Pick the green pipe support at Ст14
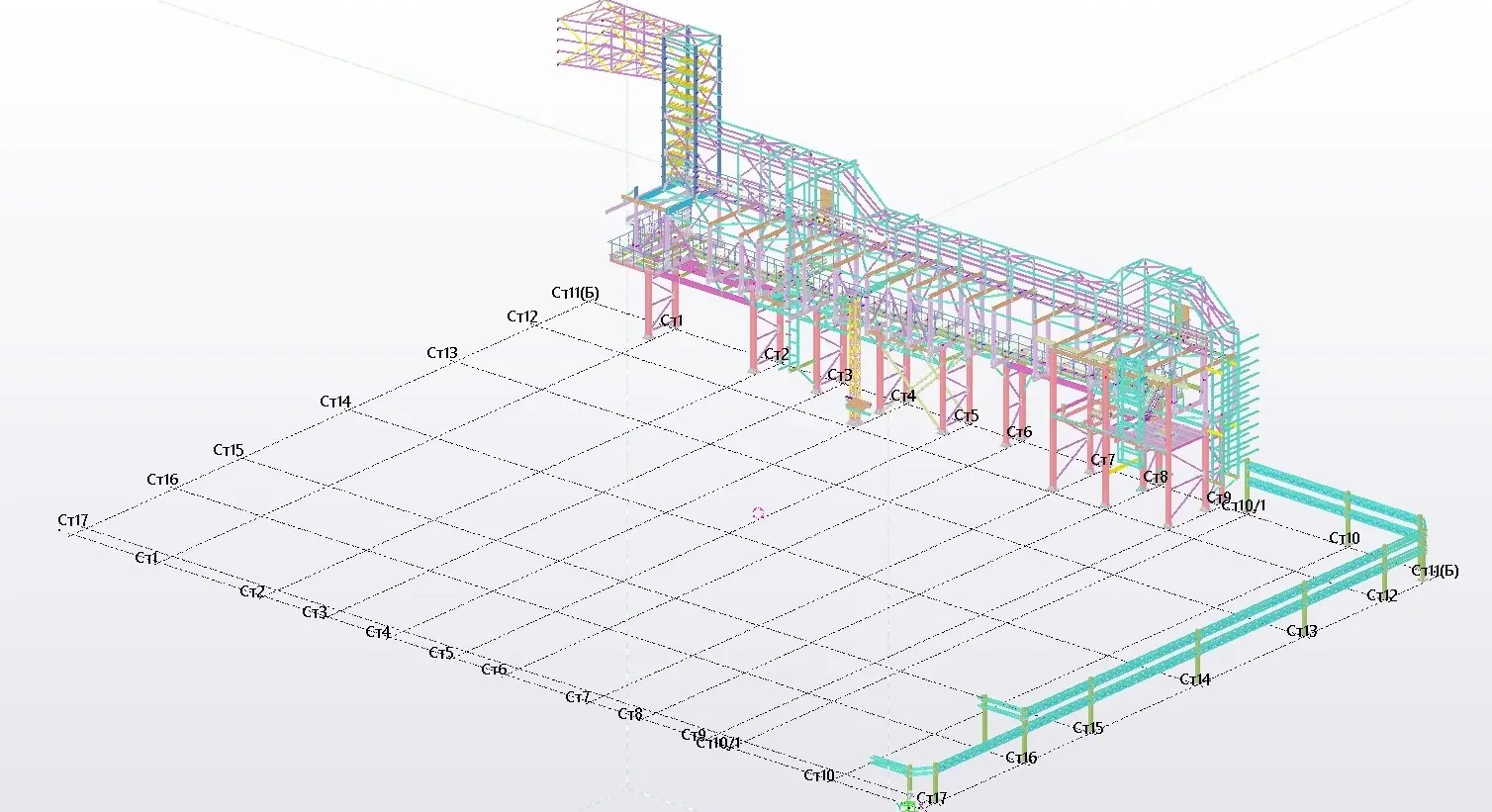 [x=1197, y=650]
